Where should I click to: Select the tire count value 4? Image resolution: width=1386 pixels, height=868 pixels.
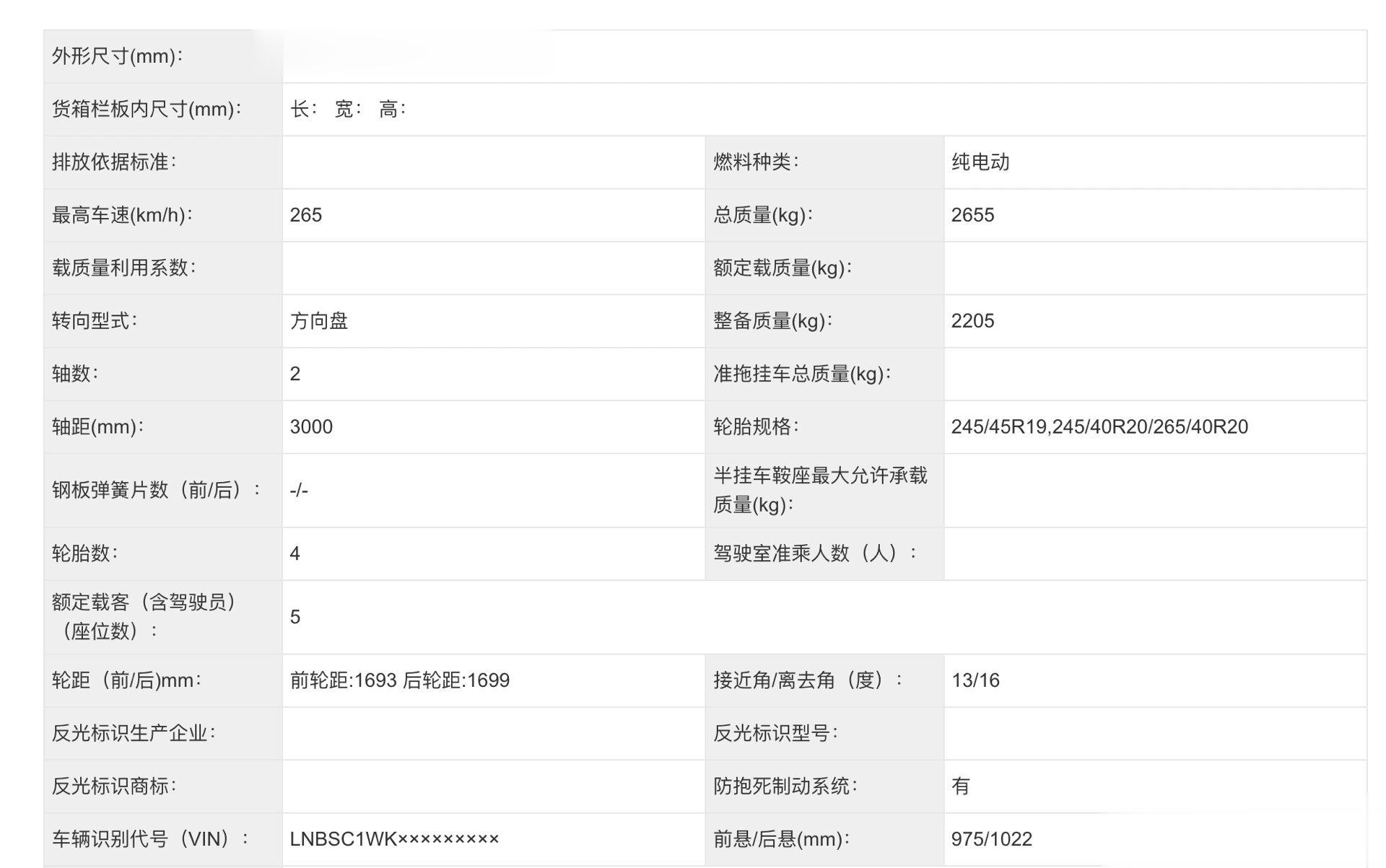tap(295, 553)
